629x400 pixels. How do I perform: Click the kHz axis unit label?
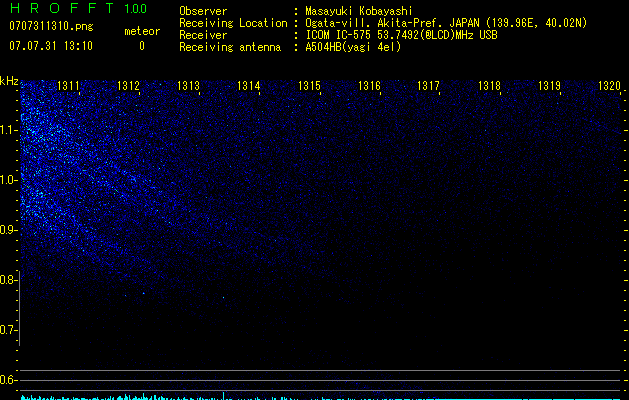pos(9,81)
